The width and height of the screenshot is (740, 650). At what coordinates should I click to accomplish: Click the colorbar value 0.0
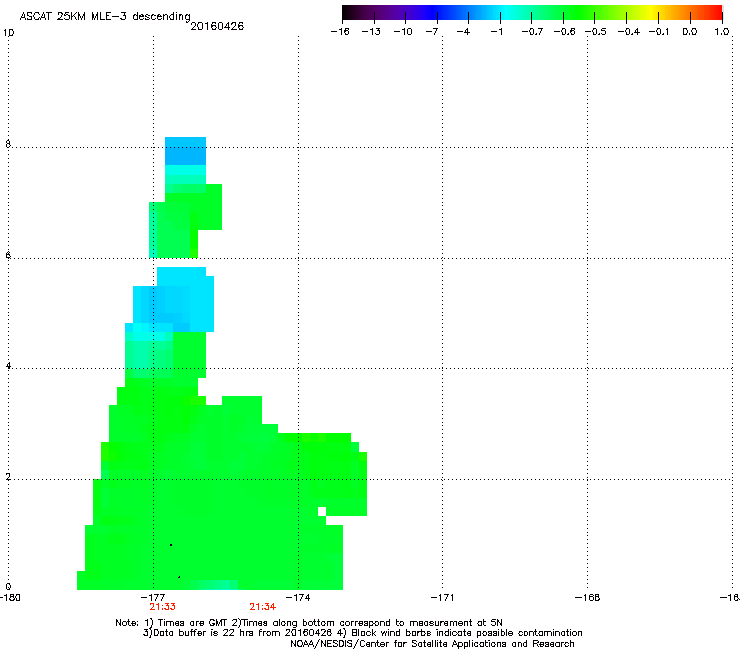(690, 32)
